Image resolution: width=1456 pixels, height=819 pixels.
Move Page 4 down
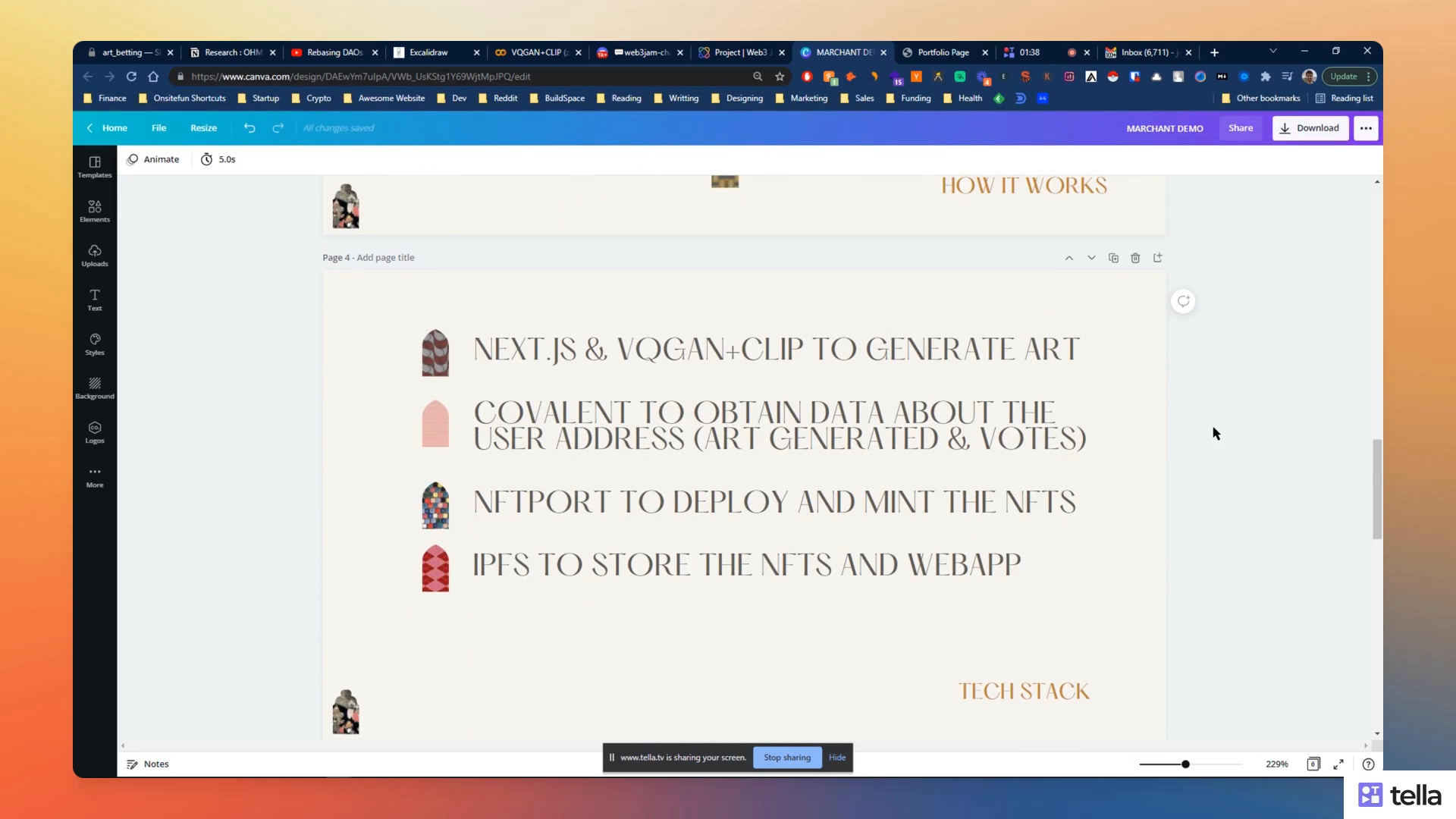[1091, 258]
